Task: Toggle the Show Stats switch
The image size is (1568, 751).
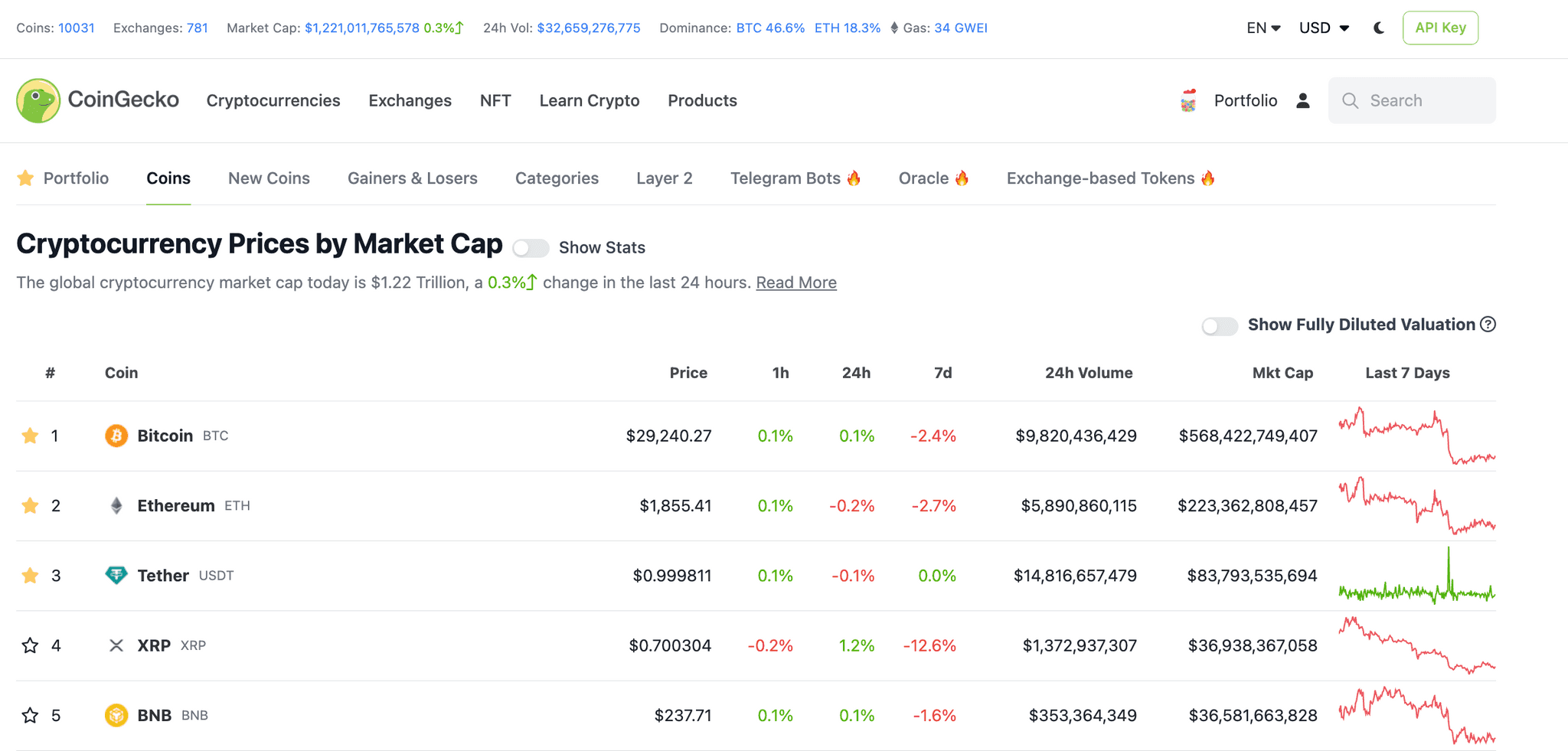Action: 531,248
